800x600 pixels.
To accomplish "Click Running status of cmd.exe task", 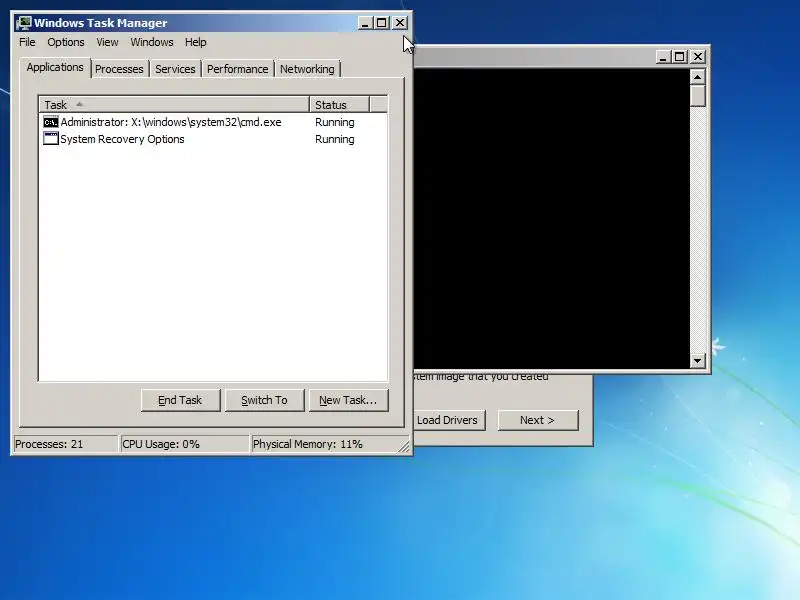I will 335,122.
